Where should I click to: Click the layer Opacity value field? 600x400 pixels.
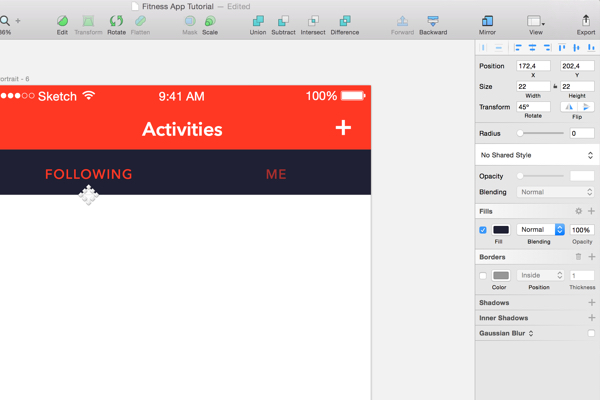(582, 176)
